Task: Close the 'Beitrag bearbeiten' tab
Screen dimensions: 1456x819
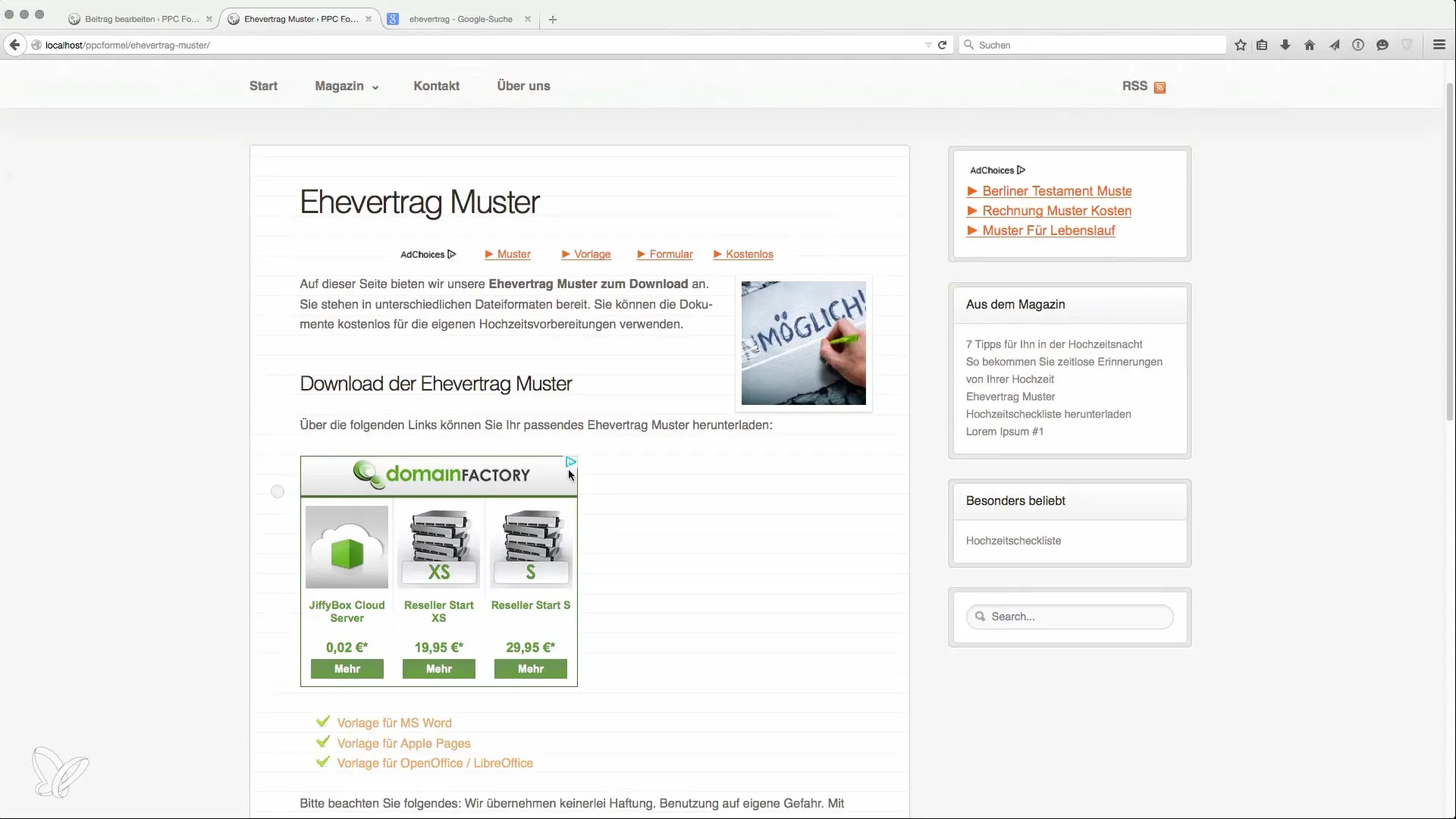Action: pyautogui.click(x=209, y=19)
